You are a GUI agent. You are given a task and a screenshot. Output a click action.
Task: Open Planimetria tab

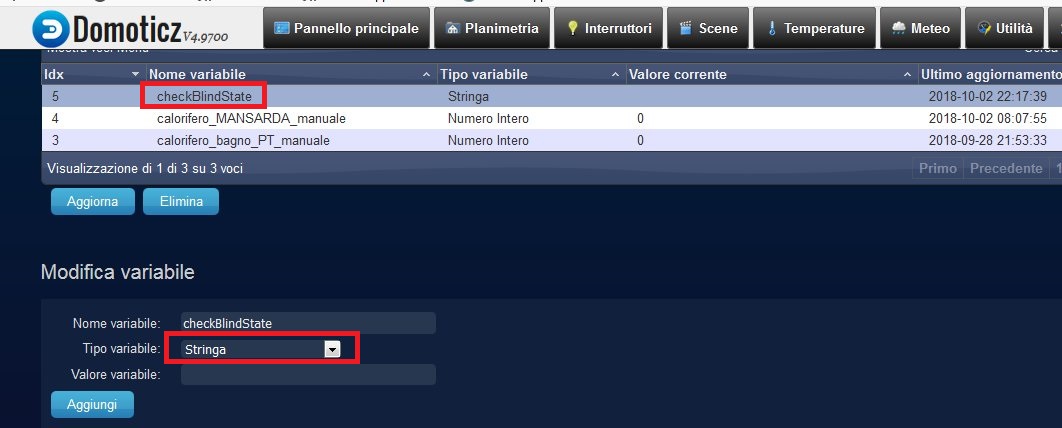coord(492,28)
